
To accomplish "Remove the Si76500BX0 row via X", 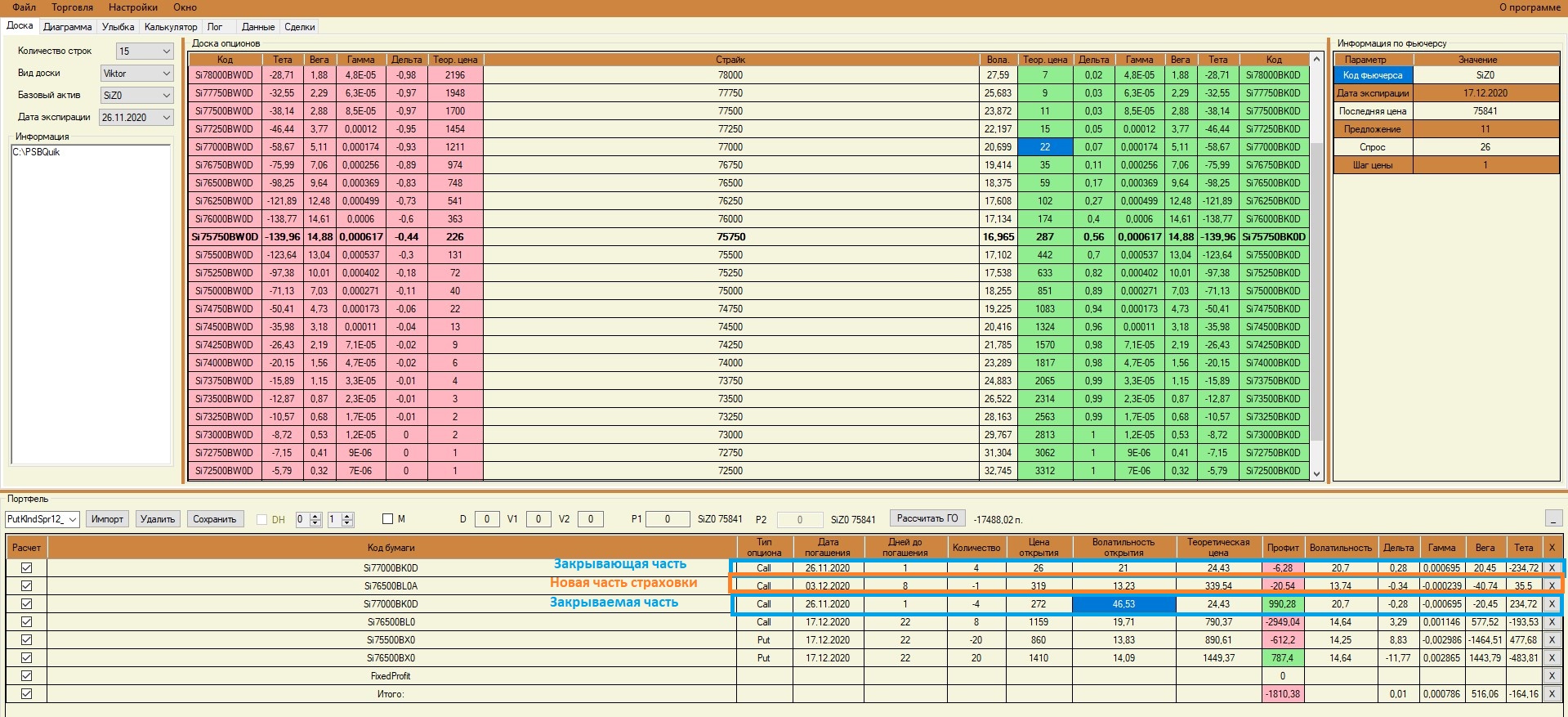I will coord(1552,657).
